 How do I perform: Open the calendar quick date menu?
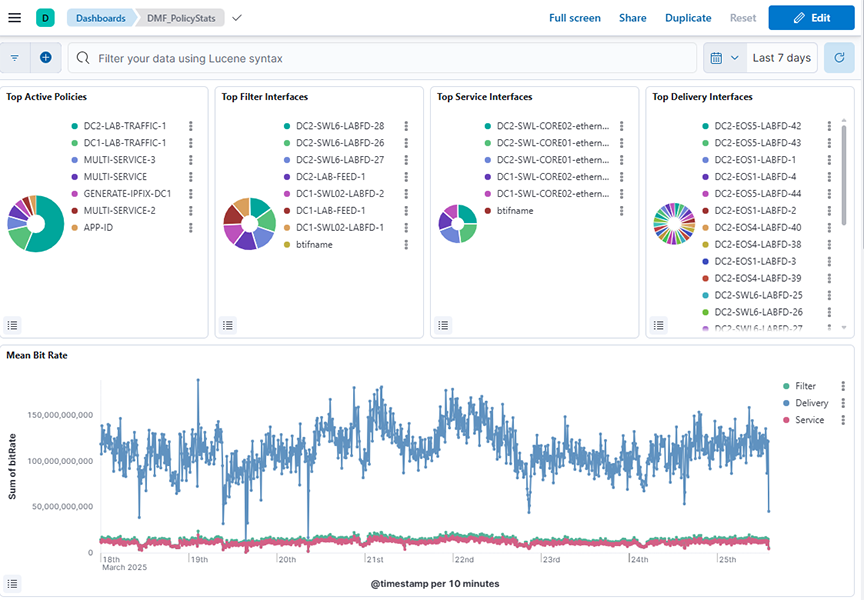724,58
